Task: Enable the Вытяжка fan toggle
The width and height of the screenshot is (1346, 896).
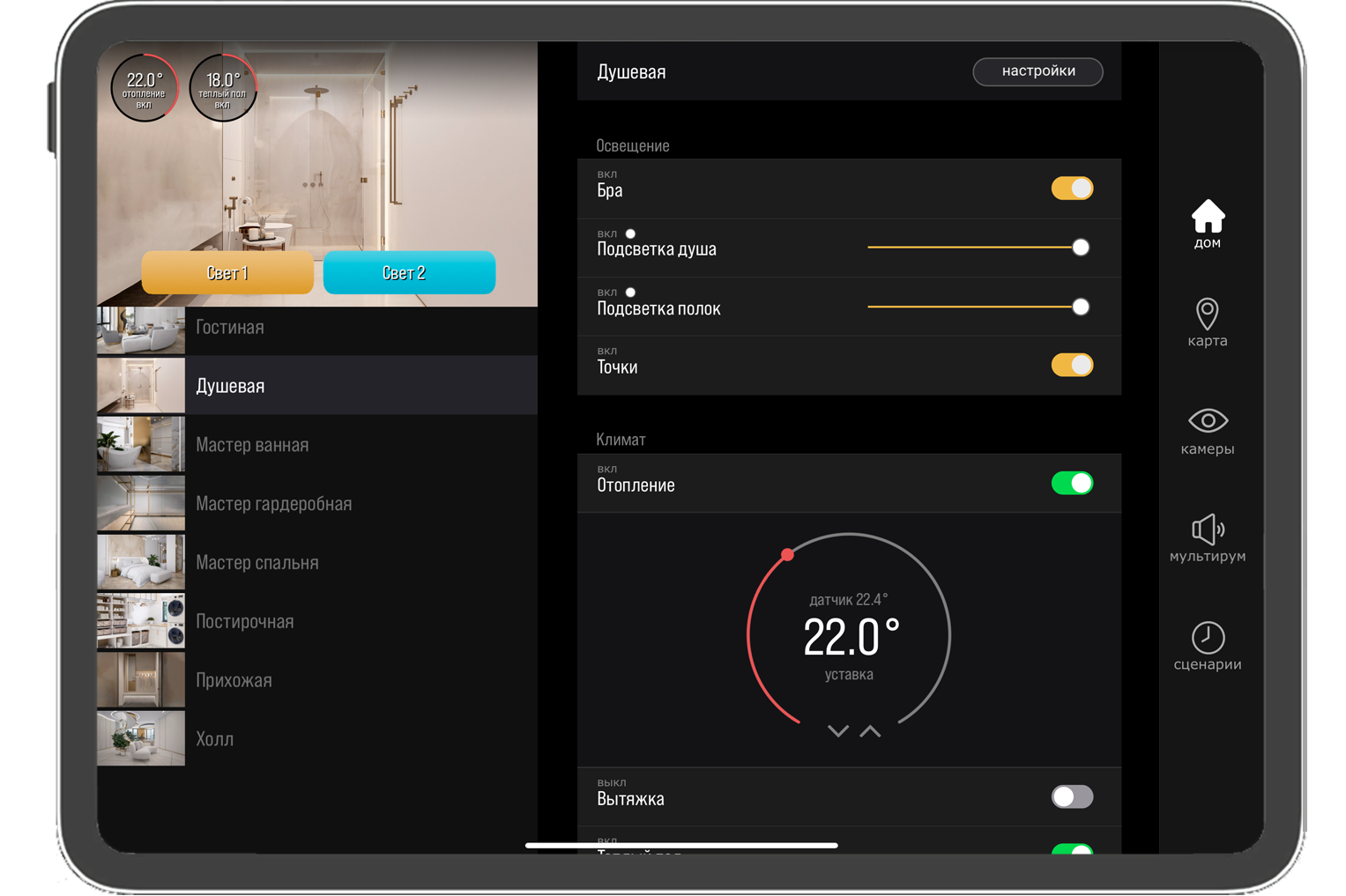Action: (x=1072, y=796)
